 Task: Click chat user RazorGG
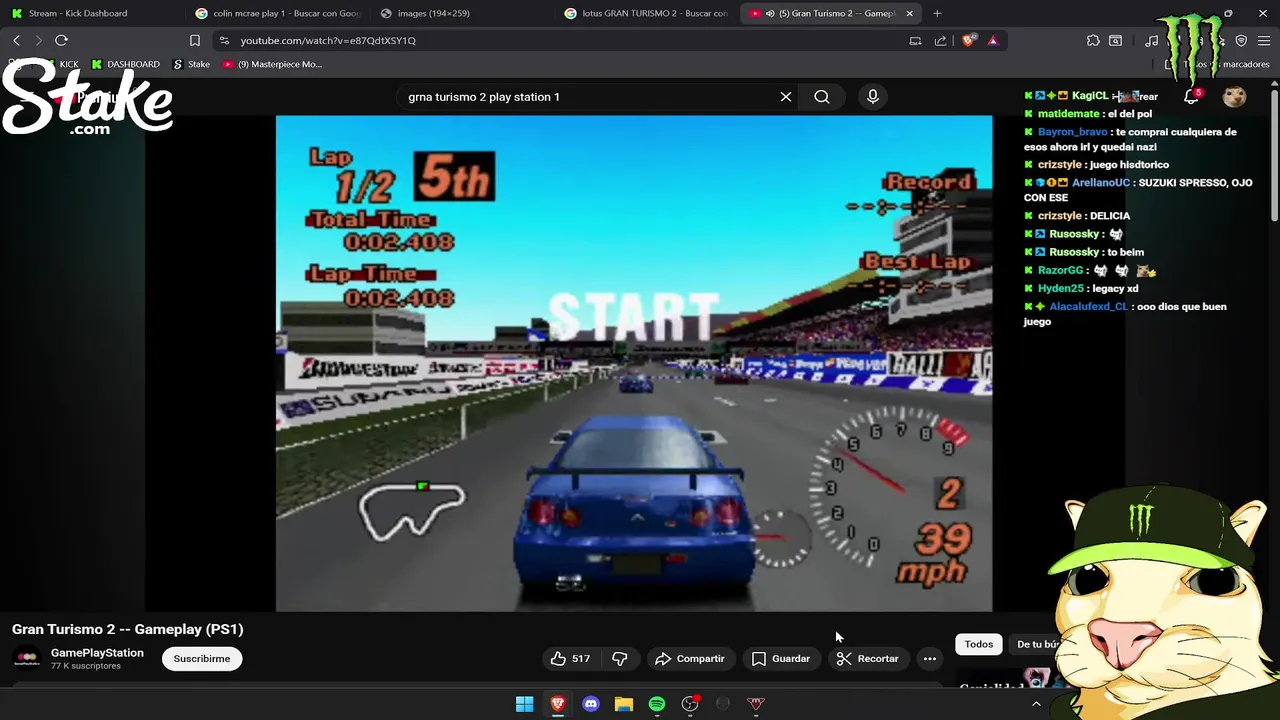pos(1060,270)
